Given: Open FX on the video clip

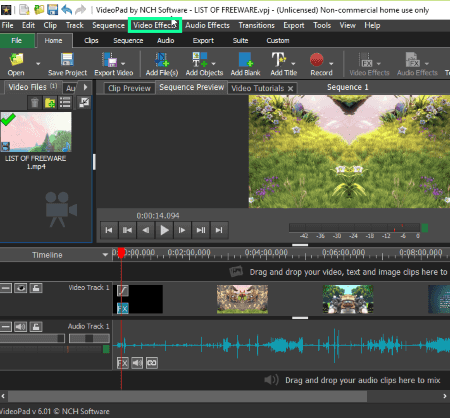Looking at the screenshot, I should click(x=122, y=308).
